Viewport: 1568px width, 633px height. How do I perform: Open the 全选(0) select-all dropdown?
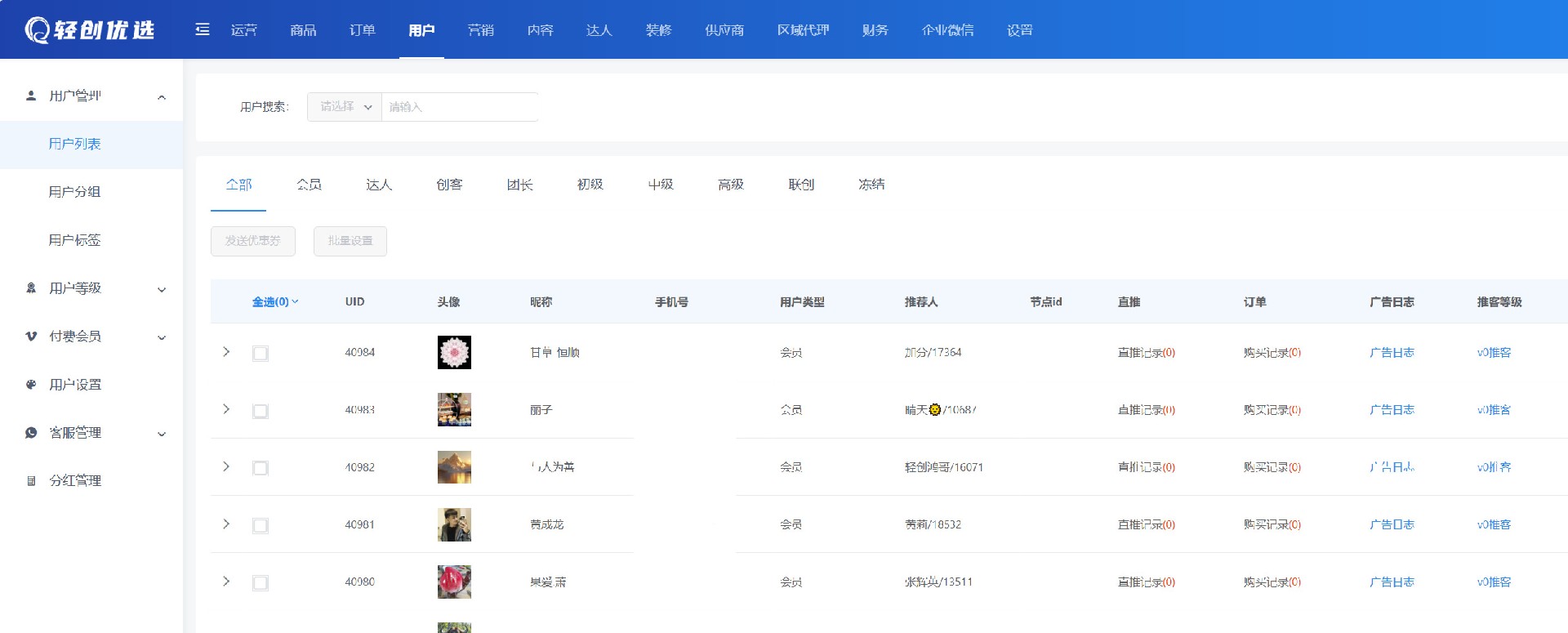tap(275, 302)
